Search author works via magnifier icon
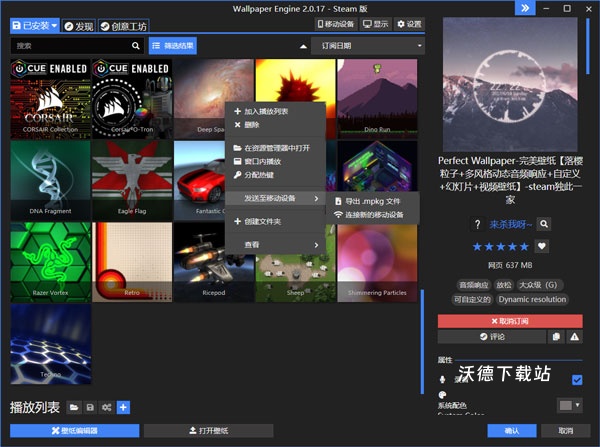 coord(544,224)
